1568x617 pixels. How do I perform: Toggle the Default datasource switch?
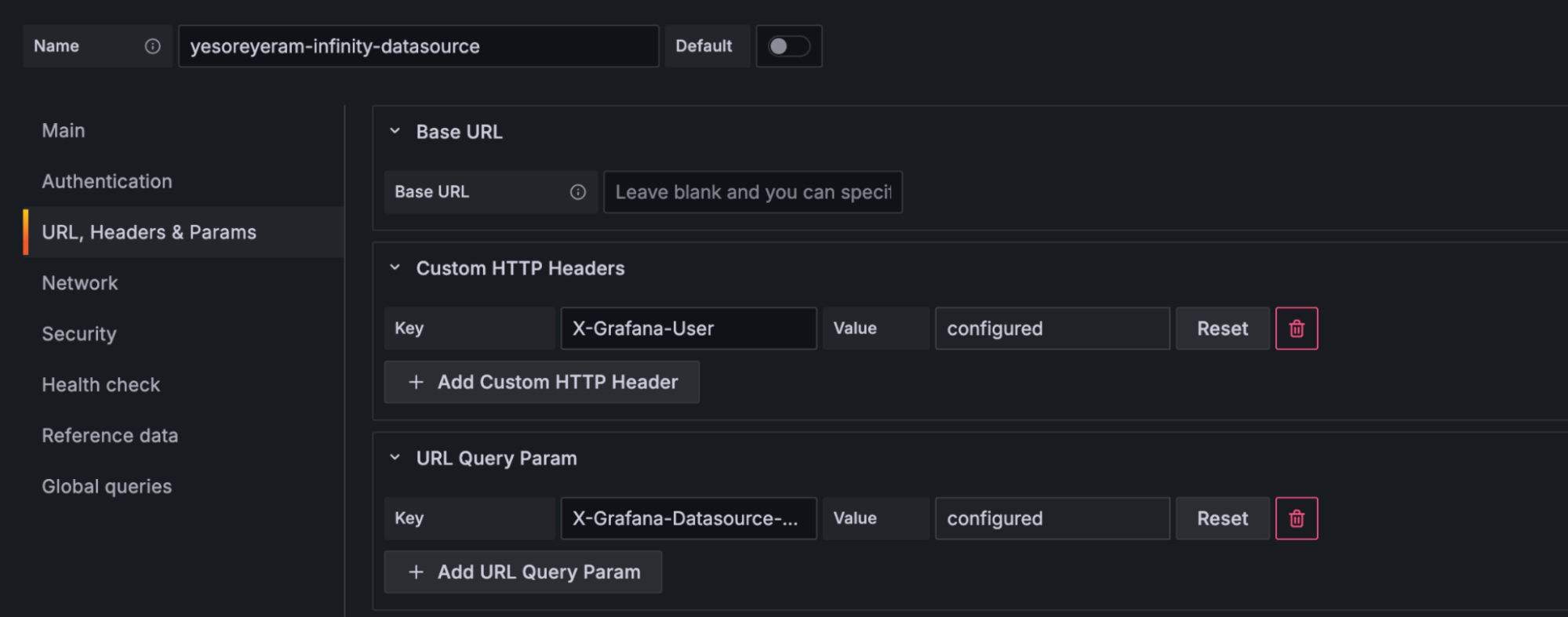tap(788, 46)
